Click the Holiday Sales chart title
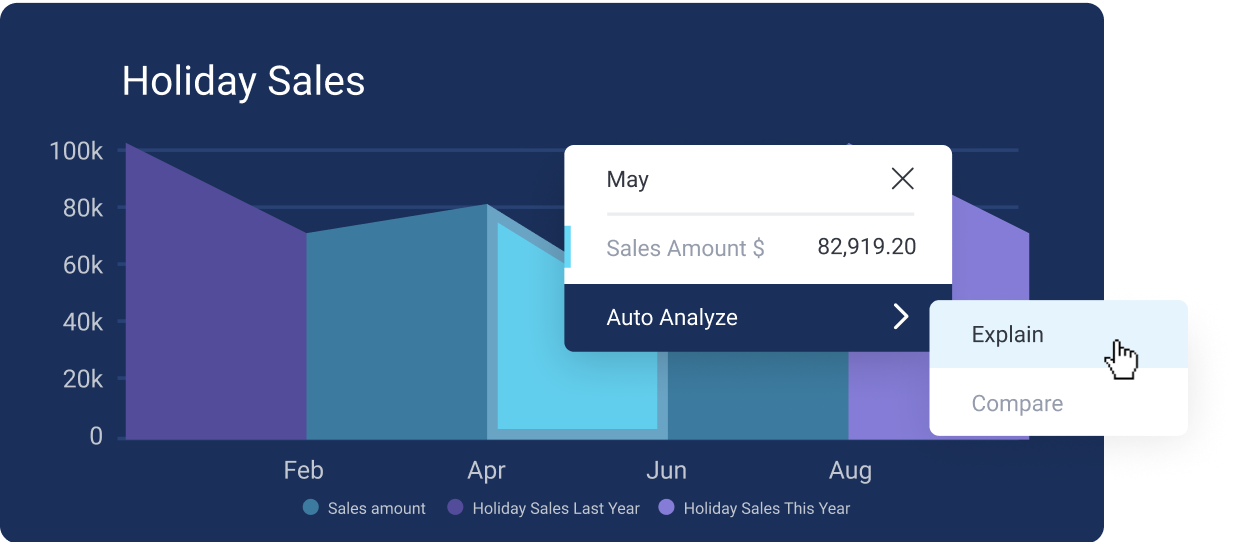This screenshot has width=1237, height=542. coord(243,81)
